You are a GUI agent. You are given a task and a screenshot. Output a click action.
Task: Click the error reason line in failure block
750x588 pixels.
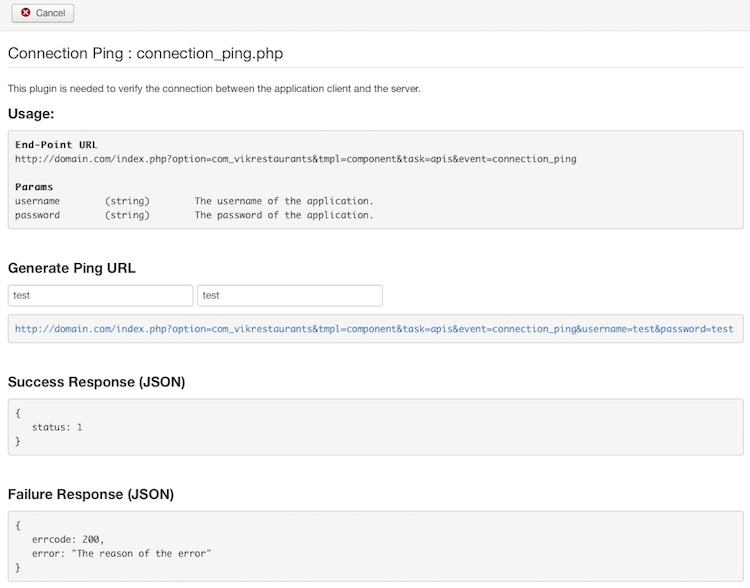click(x=121, y=554)
